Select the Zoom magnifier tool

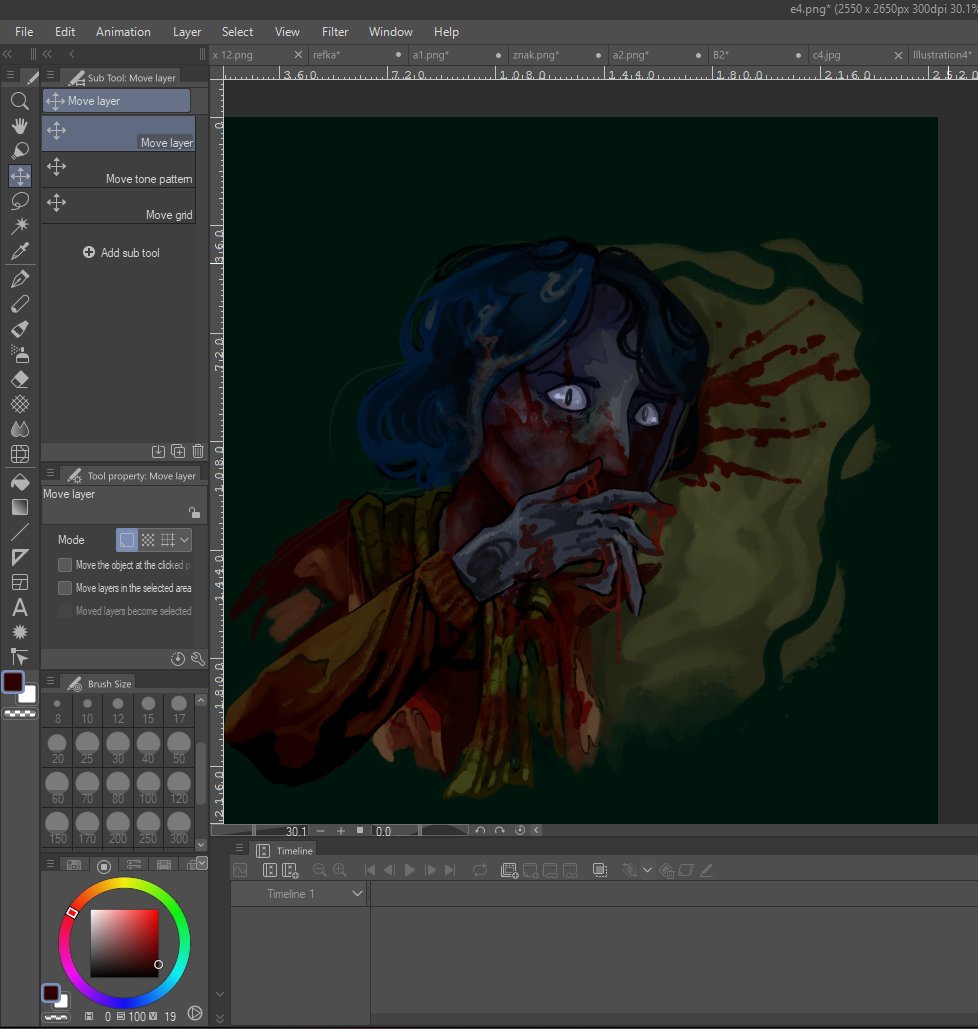pyautogui.click(x=20, y=100)
